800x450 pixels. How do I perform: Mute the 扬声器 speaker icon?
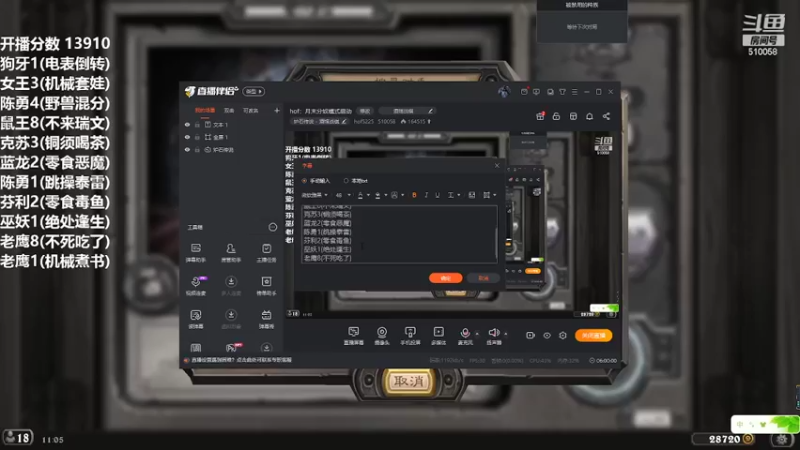coord(493,333)
